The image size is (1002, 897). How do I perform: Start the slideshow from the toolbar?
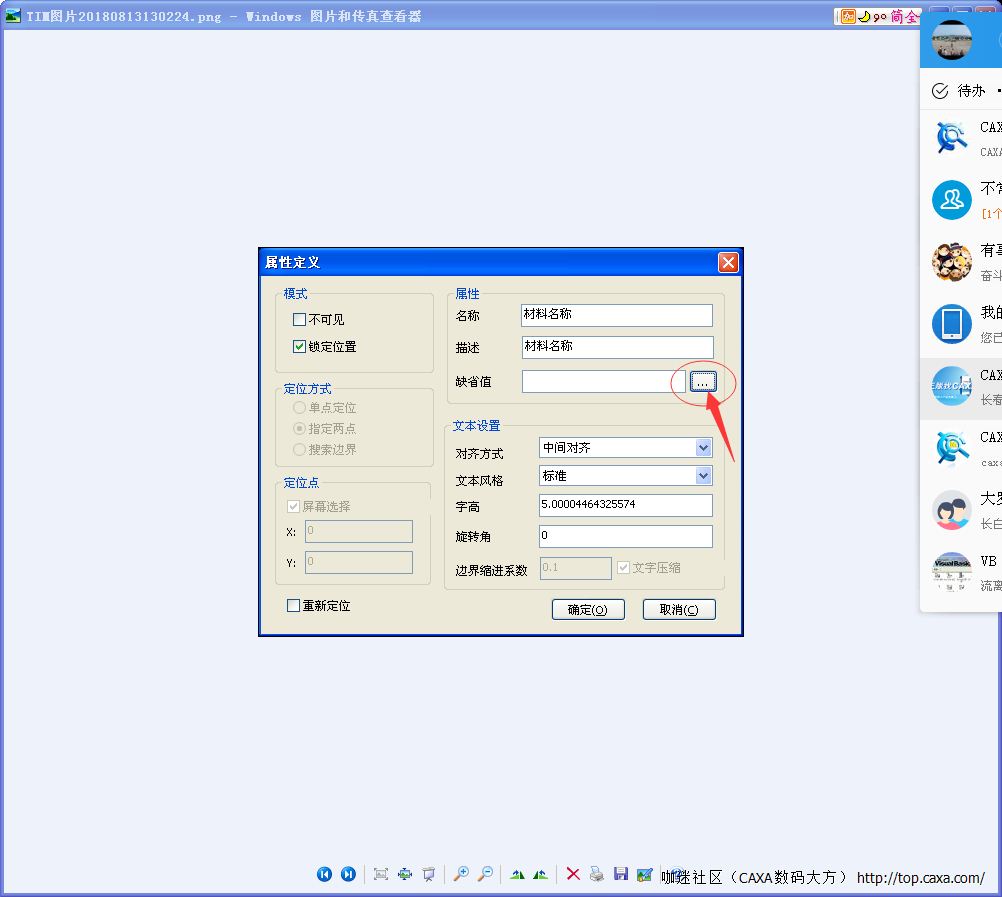[x=429, y=874]
